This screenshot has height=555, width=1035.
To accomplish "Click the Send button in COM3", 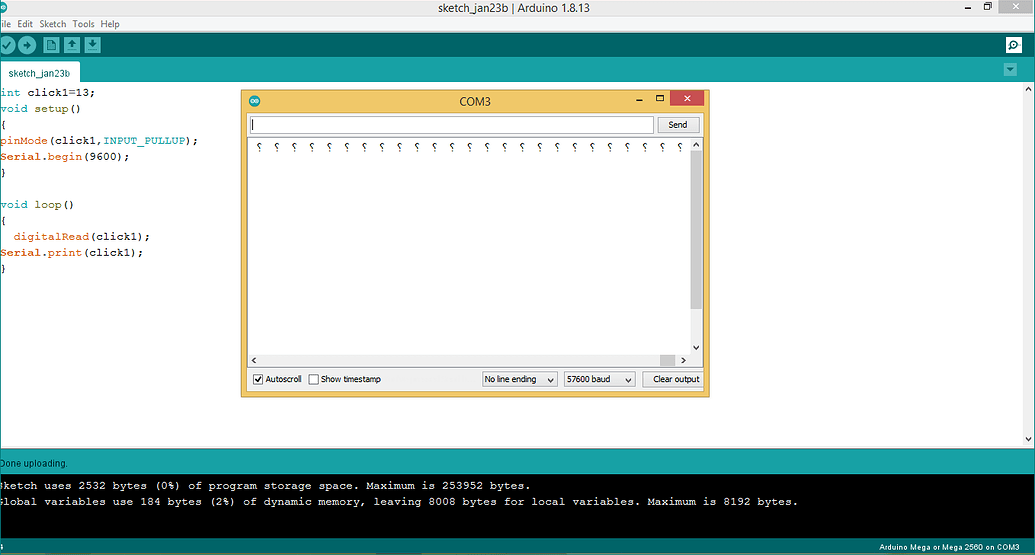I will click(678, 125).
